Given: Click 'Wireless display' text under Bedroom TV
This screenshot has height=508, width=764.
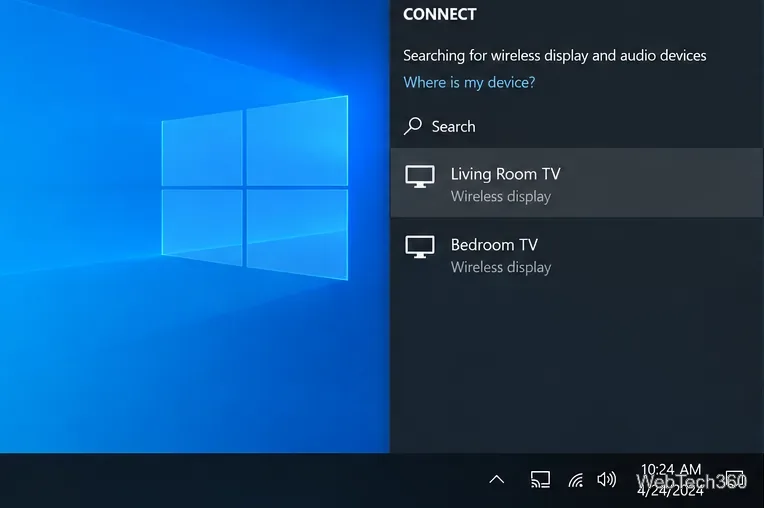Looking at the screenshot, I should (x=501, y=267).
